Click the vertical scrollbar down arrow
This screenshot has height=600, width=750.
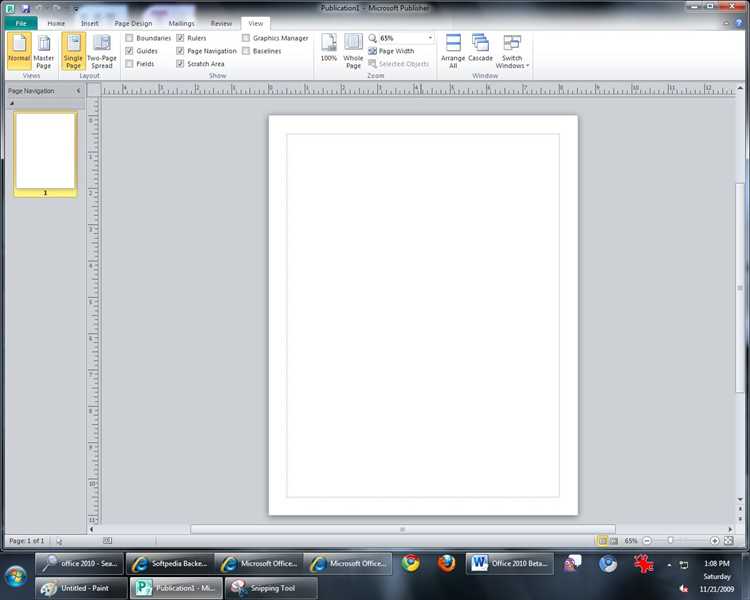coord(740,499)
